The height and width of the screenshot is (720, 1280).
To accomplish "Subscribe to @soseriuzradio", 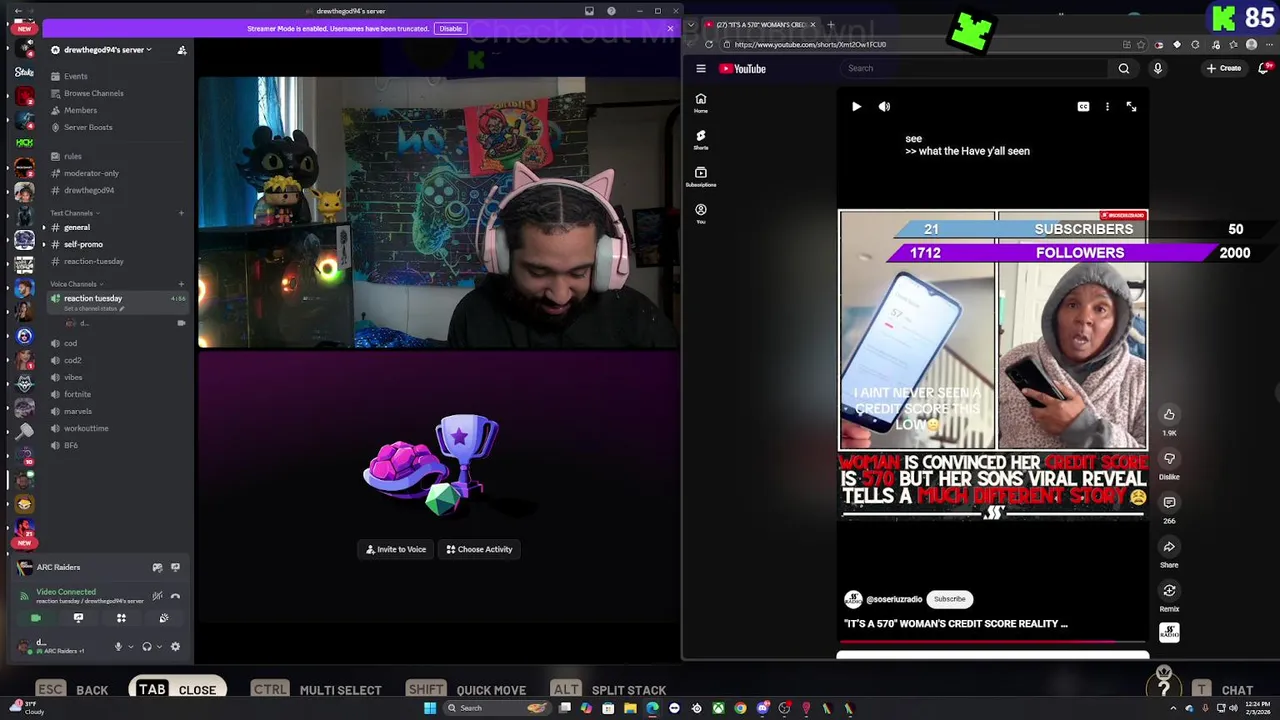I will click(x=949, y=599).
